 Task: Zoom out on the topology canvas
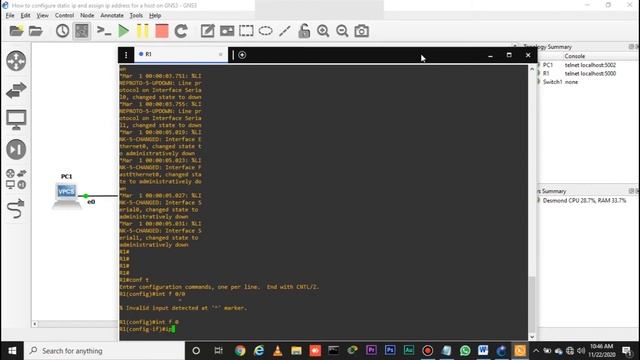[x=342, y=31]
